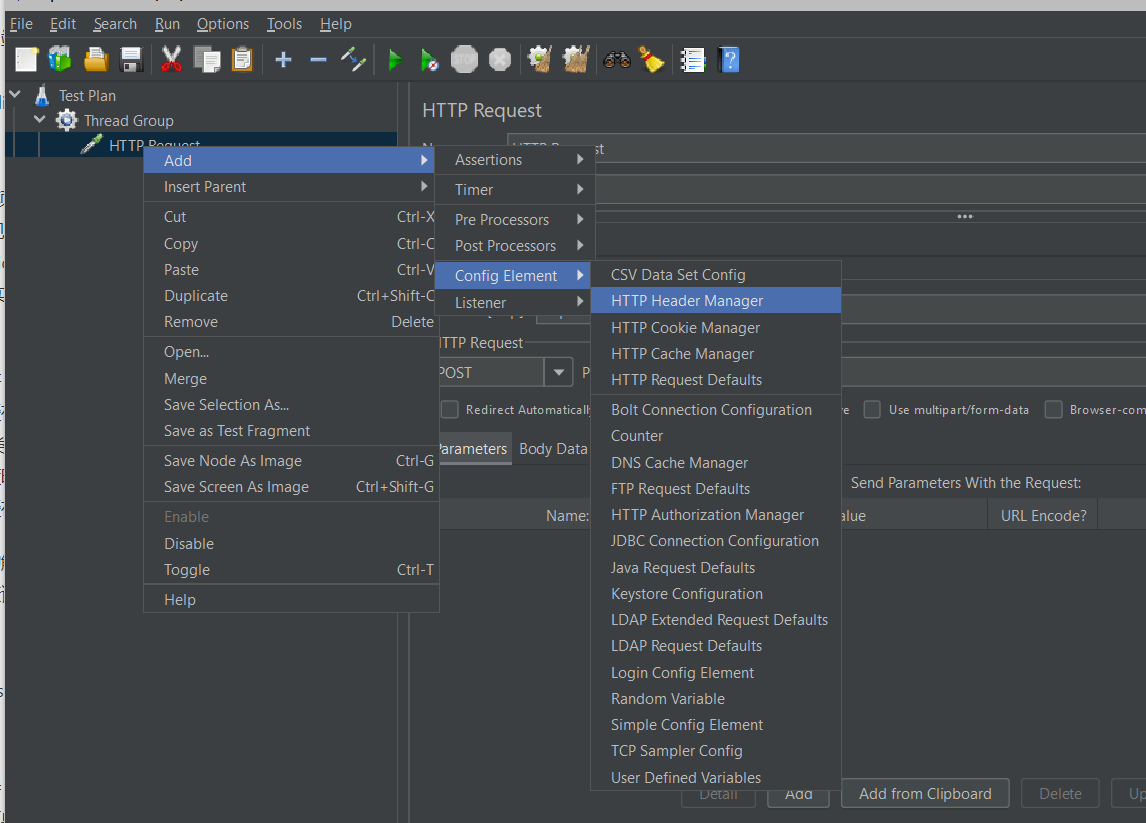Expand the Listener submenu
The height and width of the screenshot is (823, 1146).
coord(512,303)
